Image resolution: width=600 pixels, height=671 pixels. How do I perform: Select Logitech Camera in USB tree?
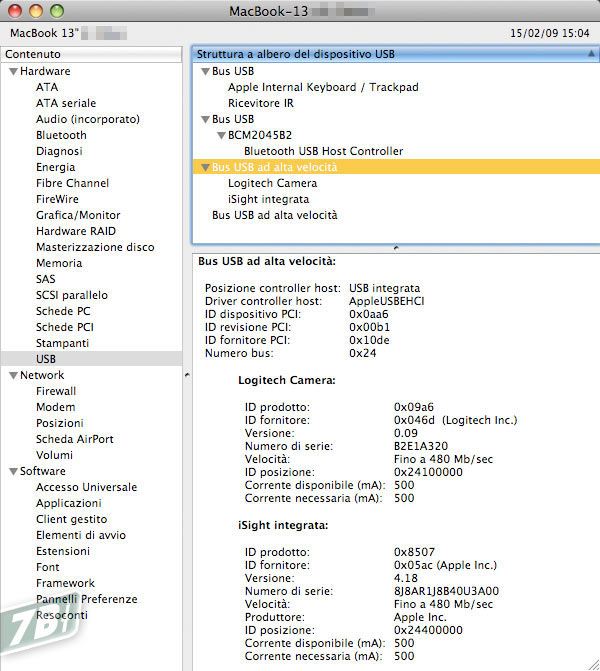(x=273, y=183)
